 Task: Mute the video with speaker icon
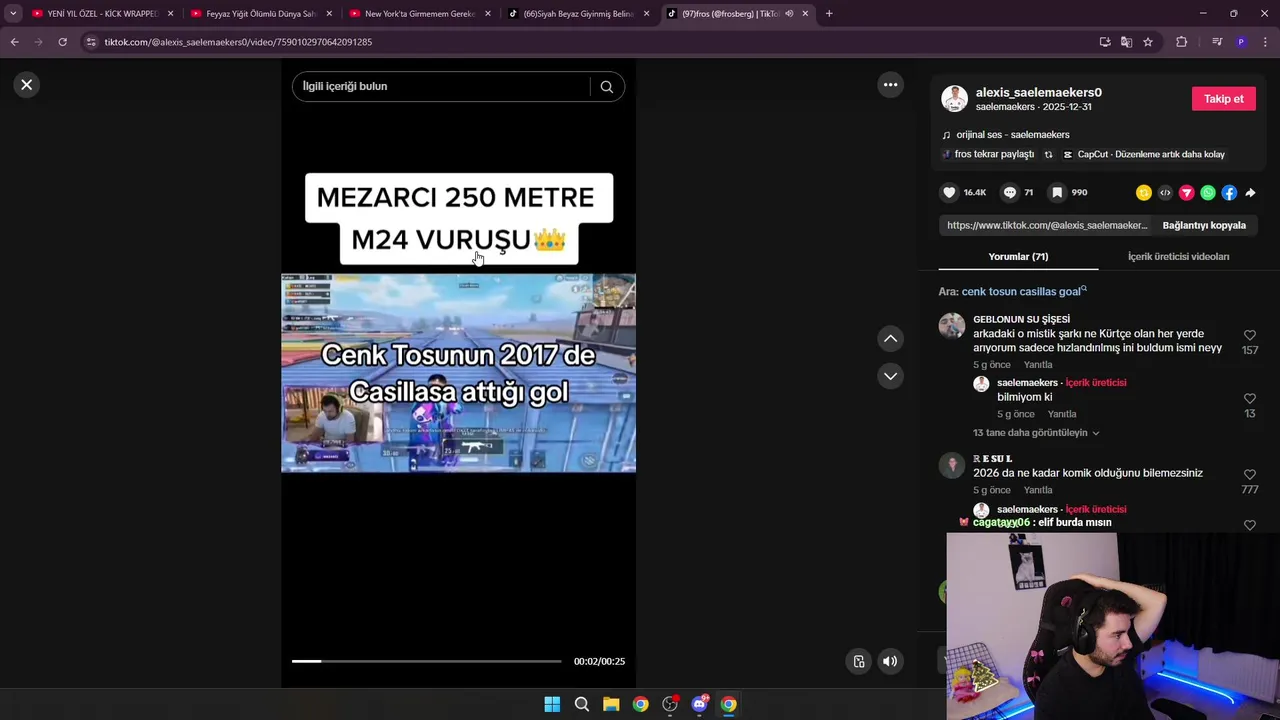point(890,661)
